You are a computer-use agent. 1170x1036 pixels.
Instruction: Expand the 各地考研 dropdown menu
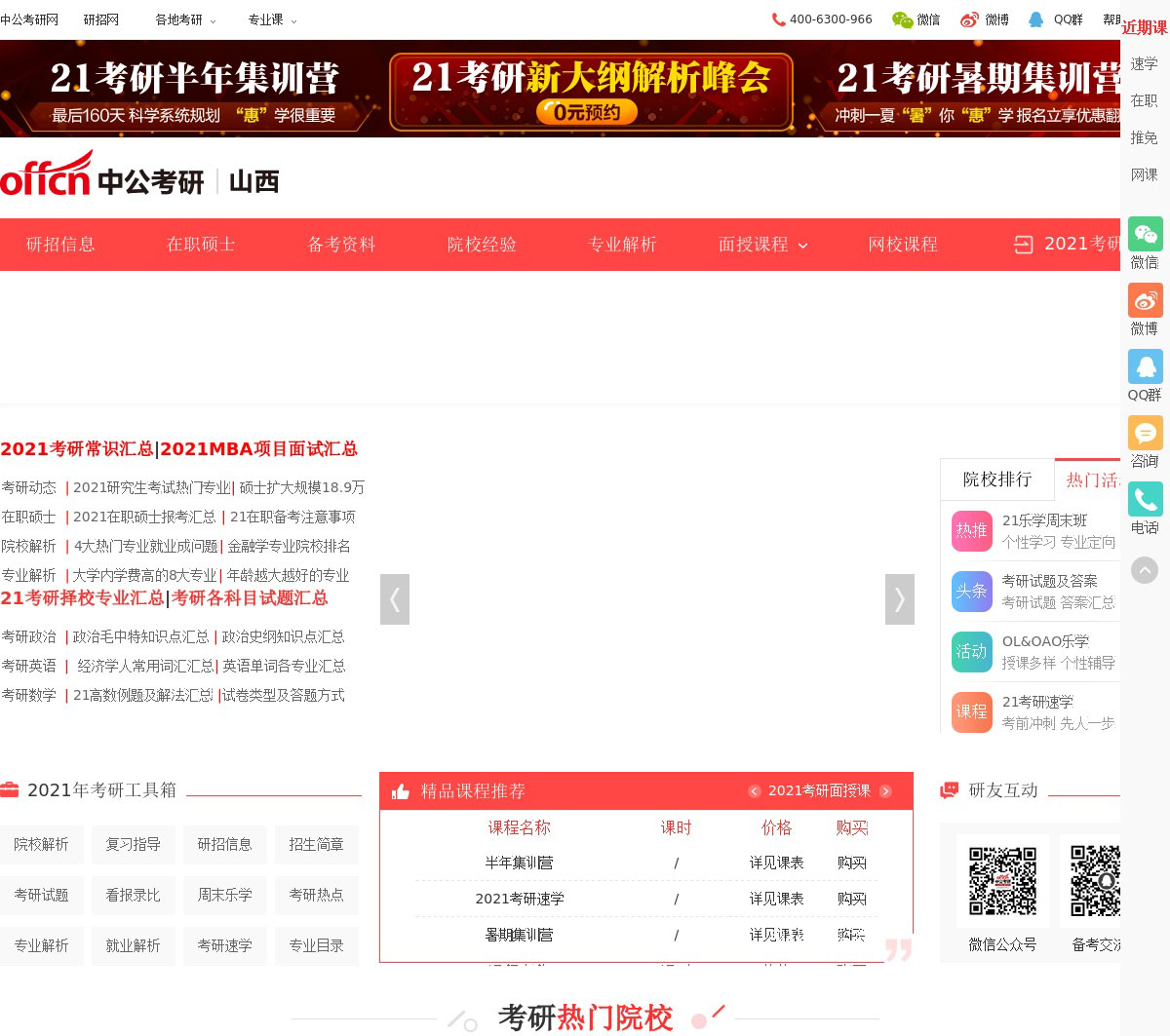(x=185, y=19)
